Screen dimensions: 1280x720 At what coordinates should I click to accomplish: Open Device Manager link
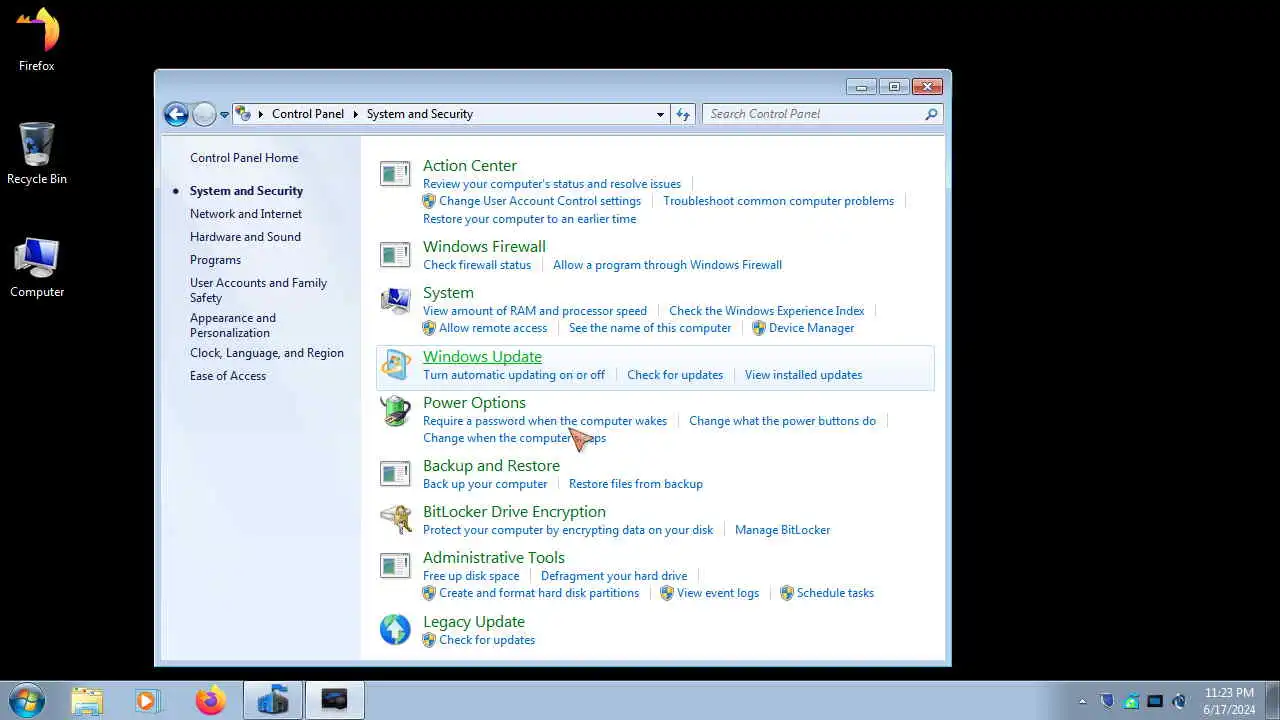tap(811, 328)
